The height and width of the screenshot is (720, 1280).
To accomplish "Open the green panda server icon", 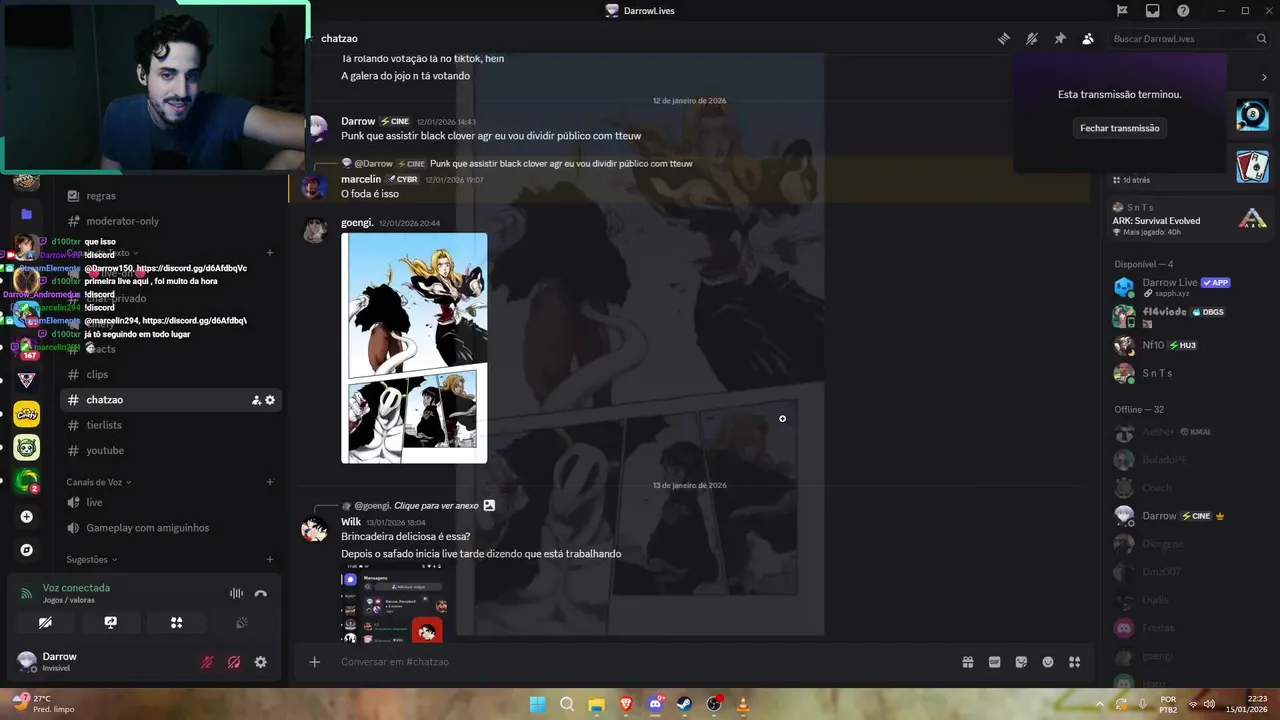I will coord(27,448).
